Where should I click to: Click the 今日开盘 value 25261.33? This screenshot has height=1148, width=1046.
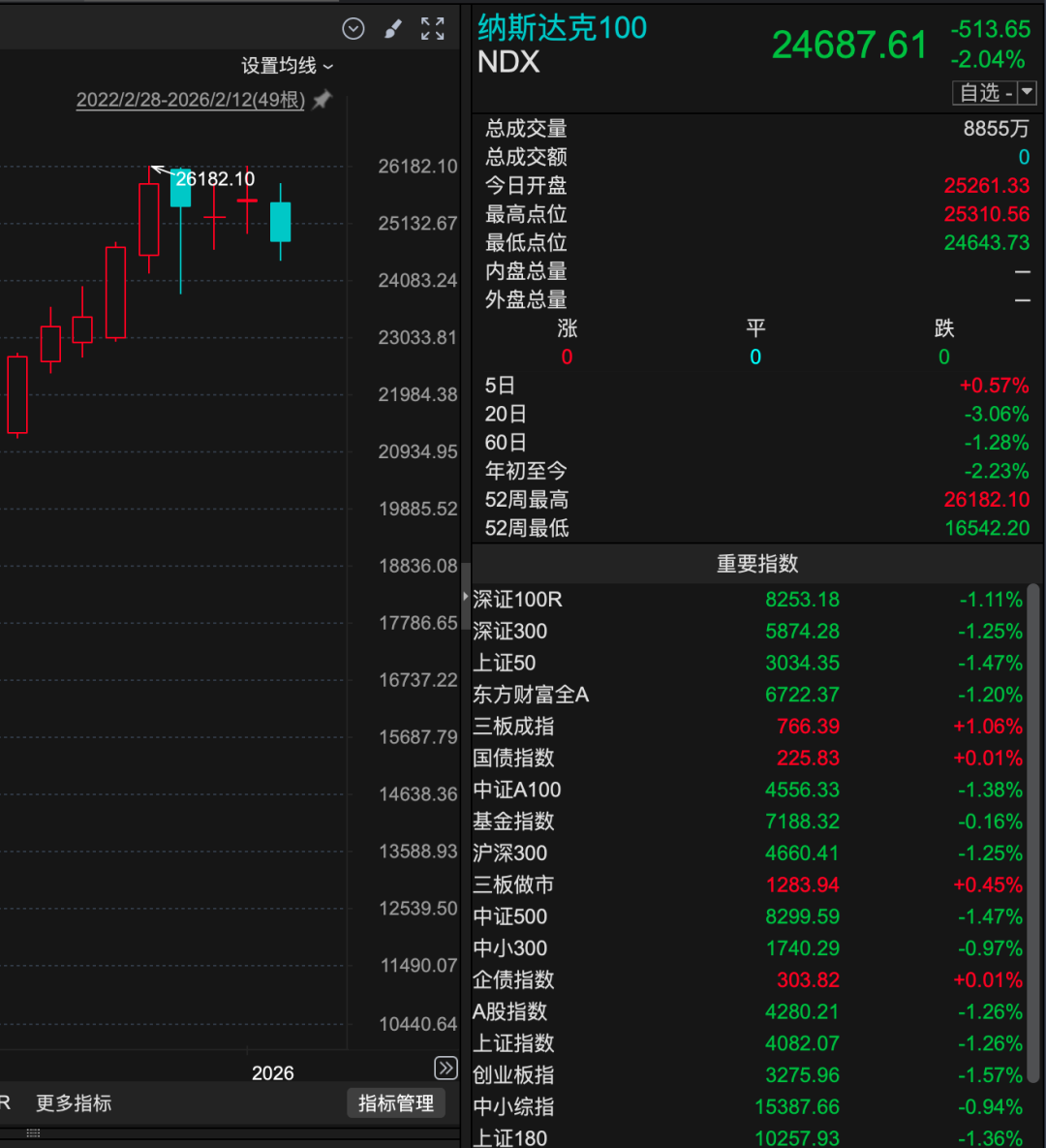pos(987,186)
